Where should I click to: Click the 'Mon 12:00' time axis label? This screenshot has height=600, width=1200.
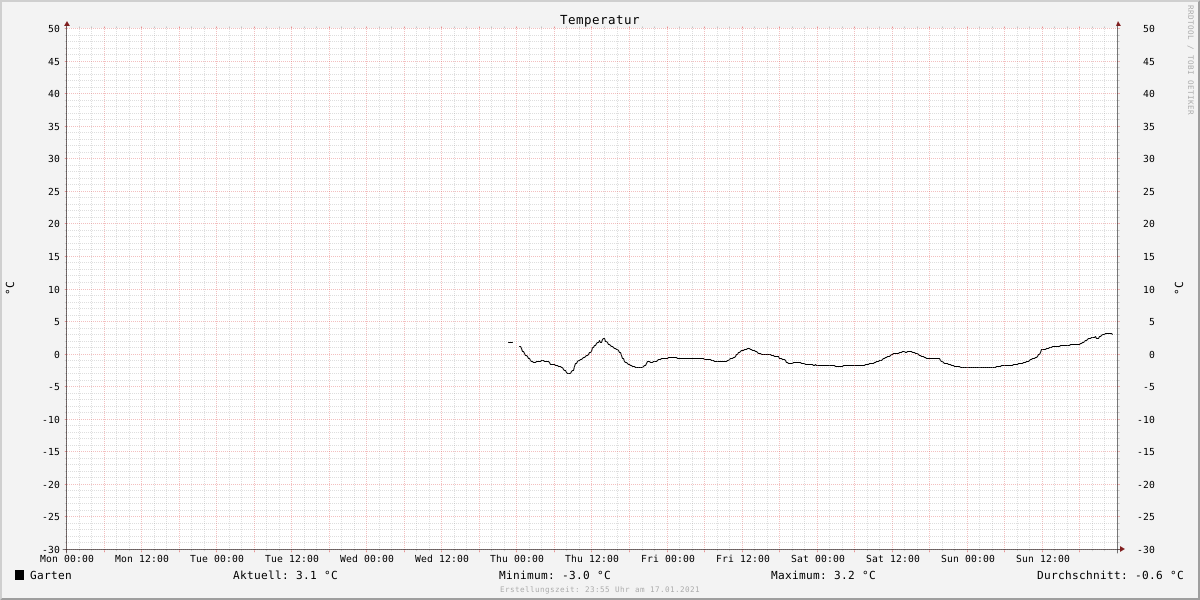coord(142,559)
